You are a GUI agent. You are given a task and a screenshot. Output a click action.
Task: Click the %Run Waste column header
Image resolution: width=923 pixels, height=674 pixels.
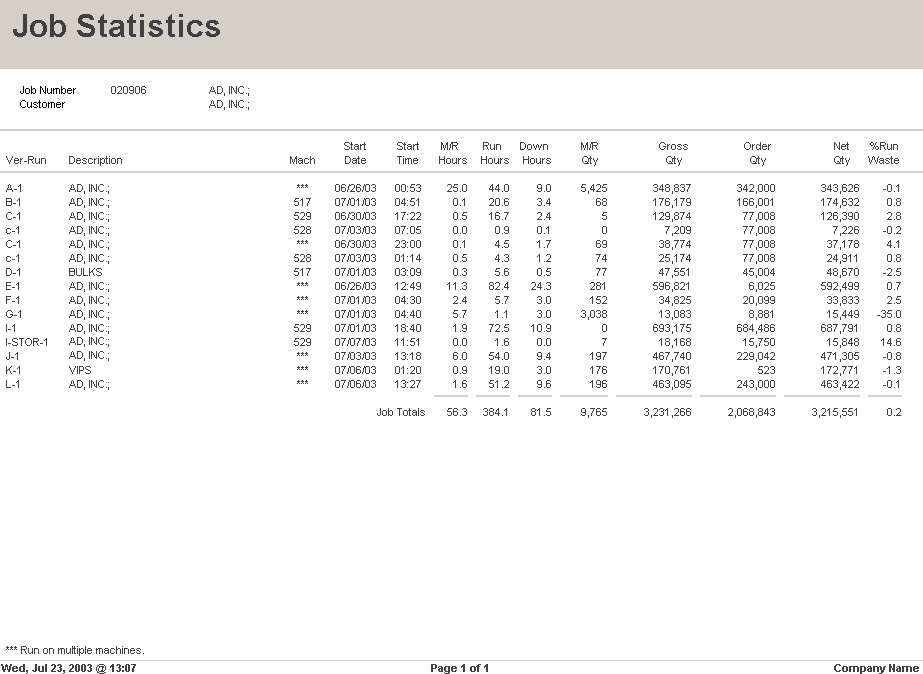[x=884, y=153]
